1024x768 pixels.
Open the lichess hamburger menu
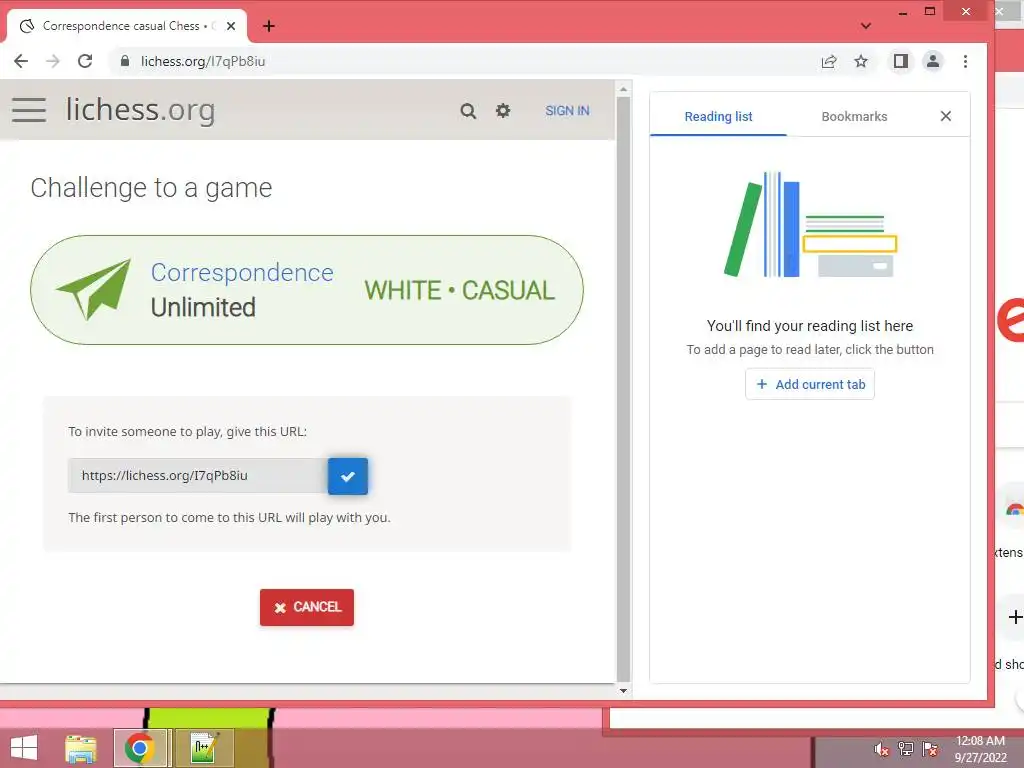point(29,110)
